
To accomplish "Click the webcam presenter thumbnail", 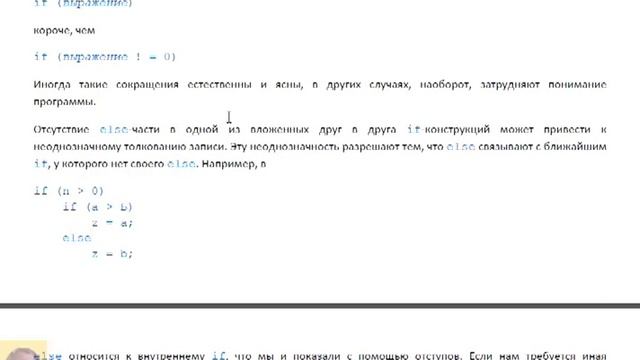I will 23,350.
